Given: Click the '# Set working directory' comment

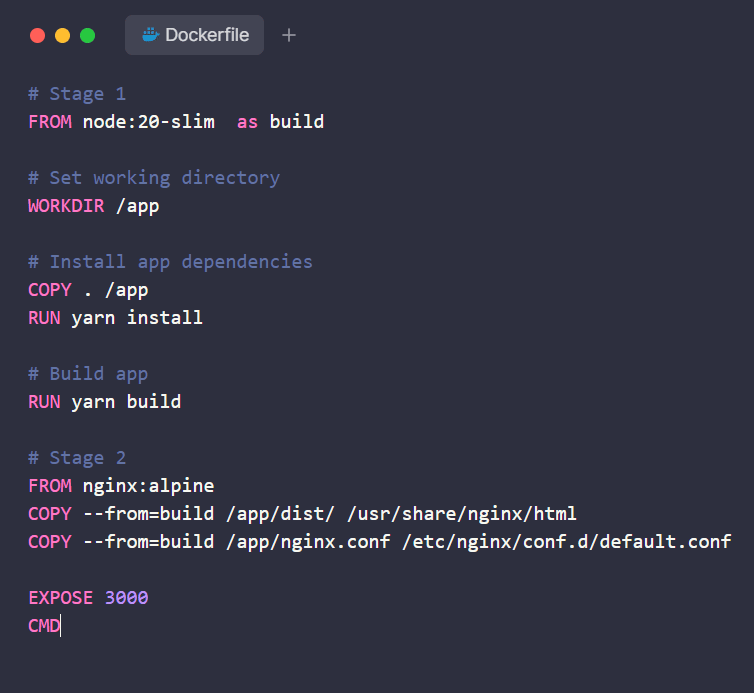Looking at the screenshot, I should 154,178.
